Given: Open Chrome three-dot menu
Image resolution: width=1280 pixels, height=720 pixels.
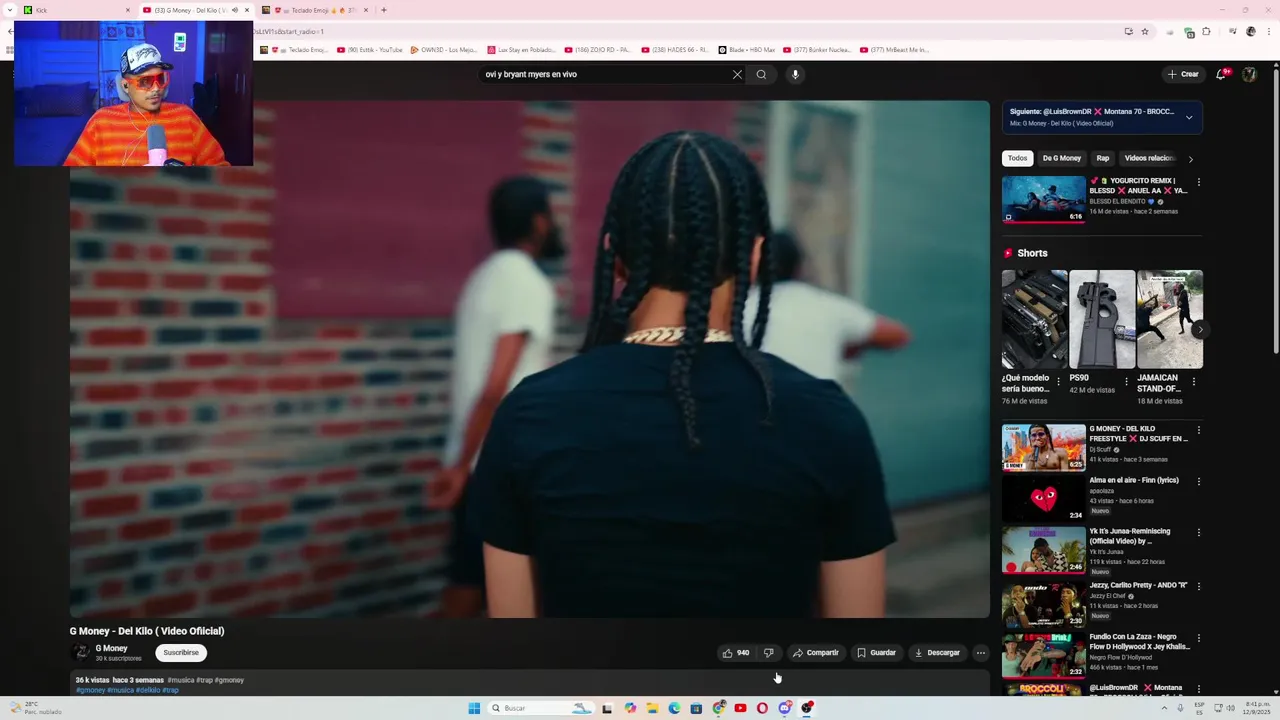Looking at the screenshot, I should click(1270, 32).
